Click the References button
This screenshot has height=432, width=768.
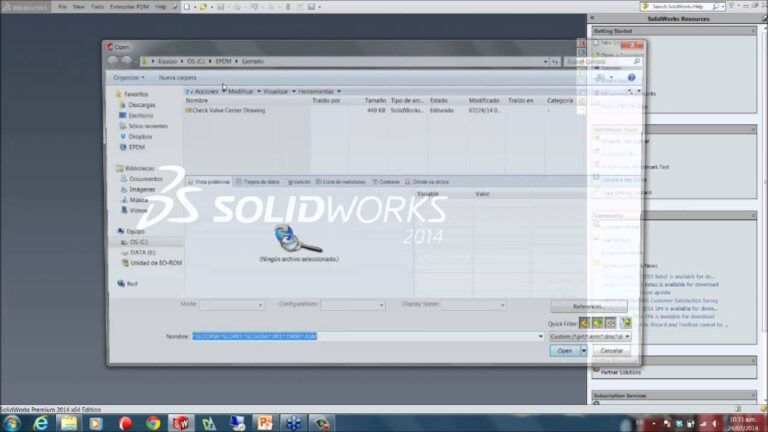pos(588,306)
